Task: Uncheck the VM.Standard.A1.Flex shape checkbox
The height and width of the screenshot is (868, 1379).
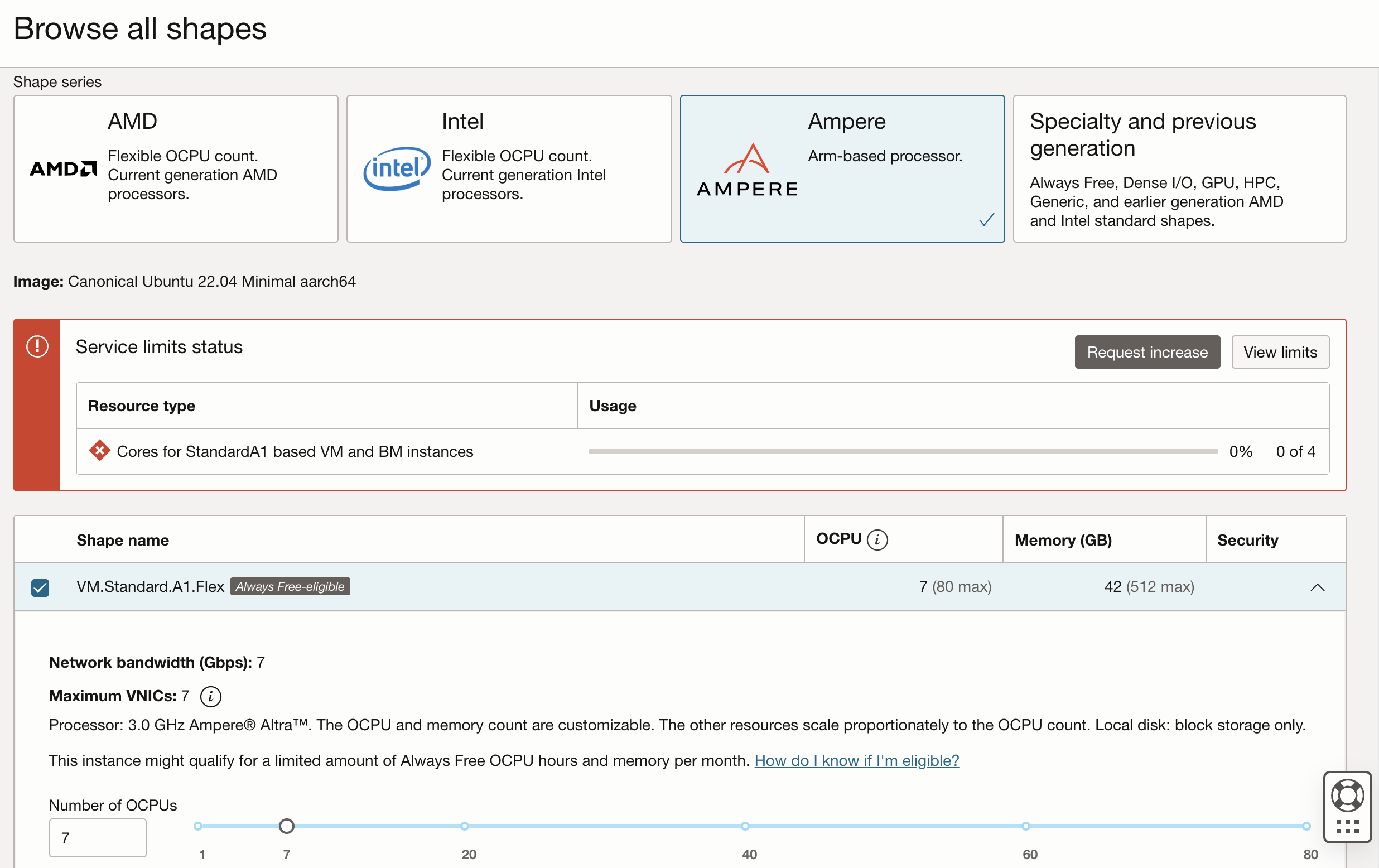Action: [40, 587]
